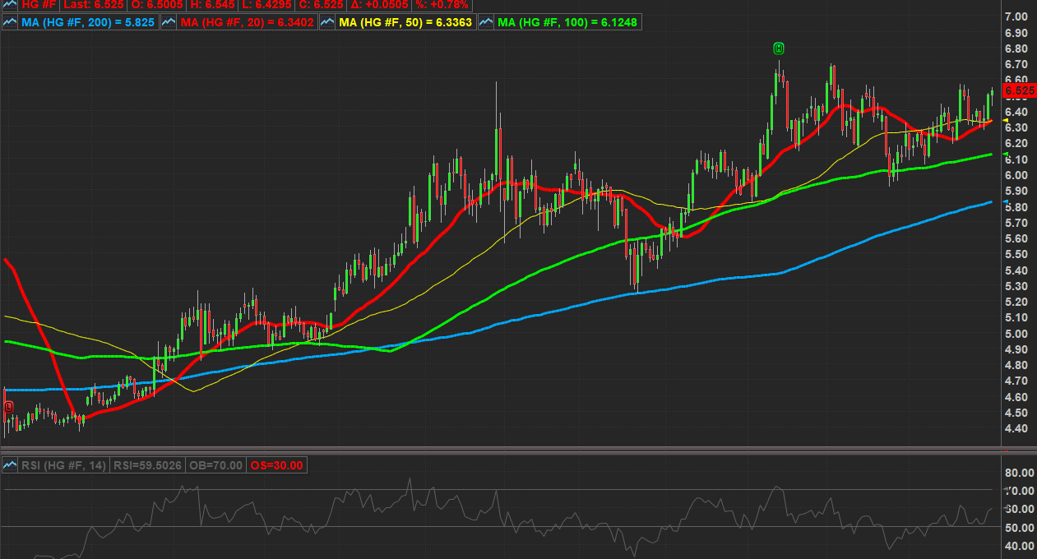Viewport: 1037px width, 559px height.
Task: Click the green H high marker on the chart
Action: coord(779,48)
